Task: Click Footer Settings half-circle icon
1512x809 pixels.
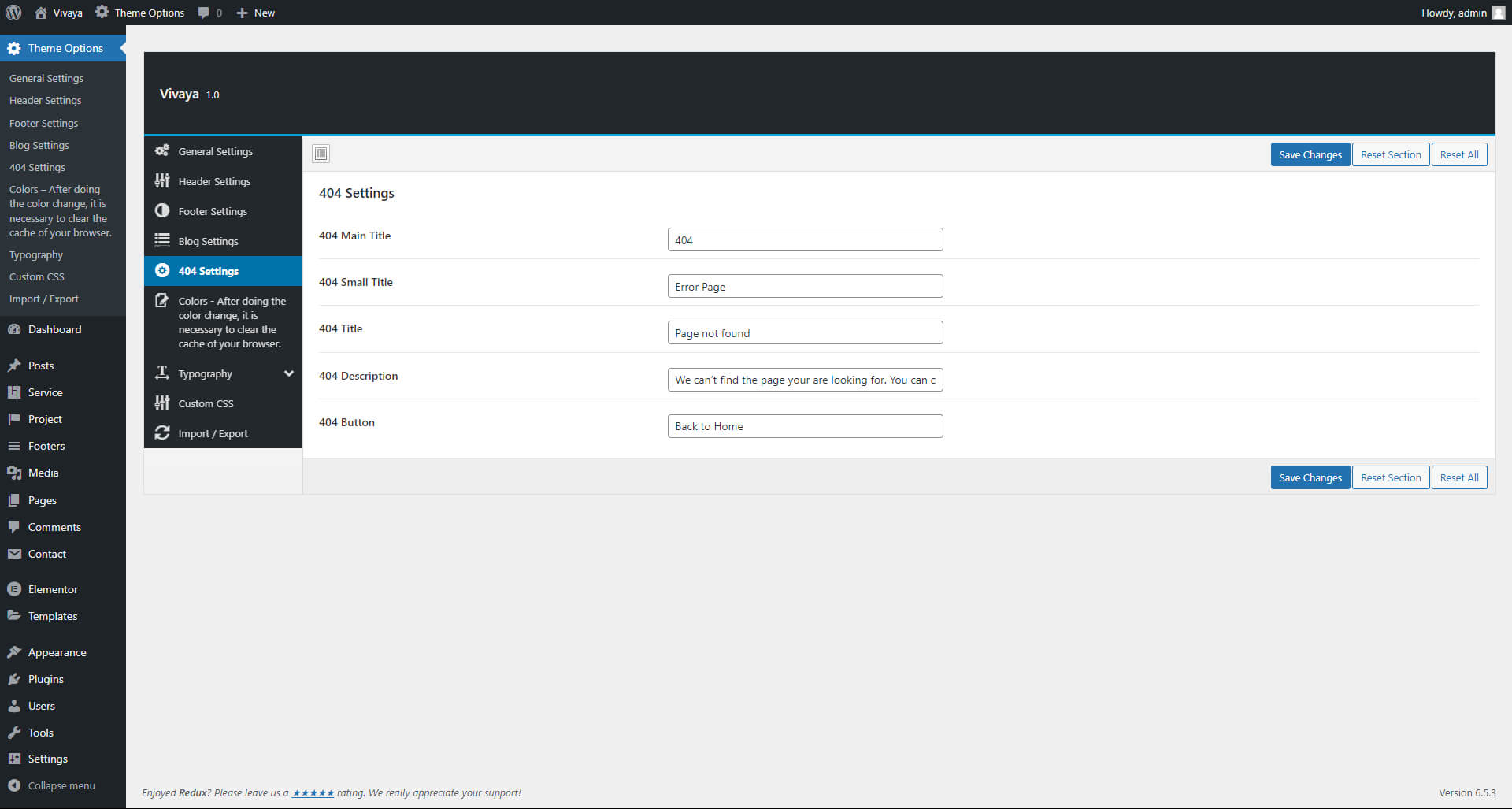Action: click(x=162, y=210)
